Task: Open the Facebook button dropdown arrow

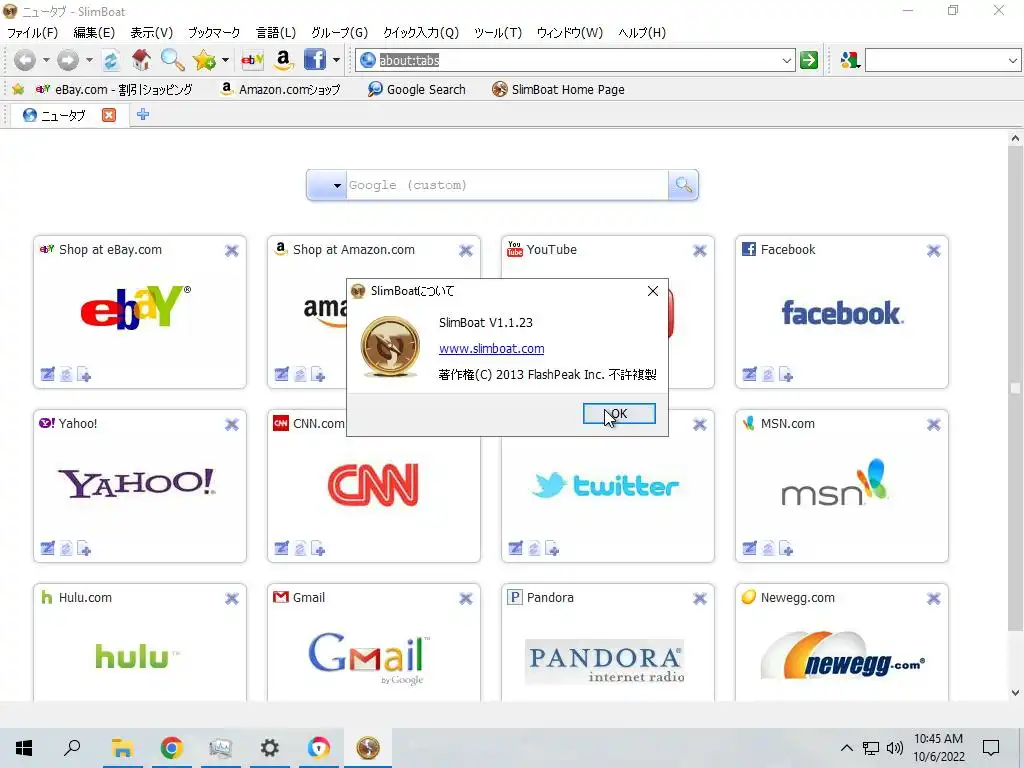Action: pyautogui.click(x=336, y=60)
